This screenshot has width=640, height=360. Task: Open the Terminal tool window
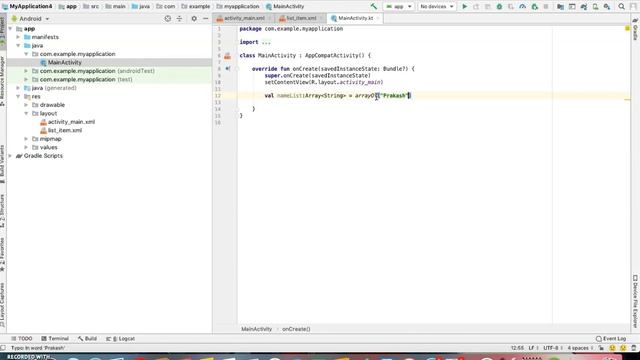tap(55, 339)
